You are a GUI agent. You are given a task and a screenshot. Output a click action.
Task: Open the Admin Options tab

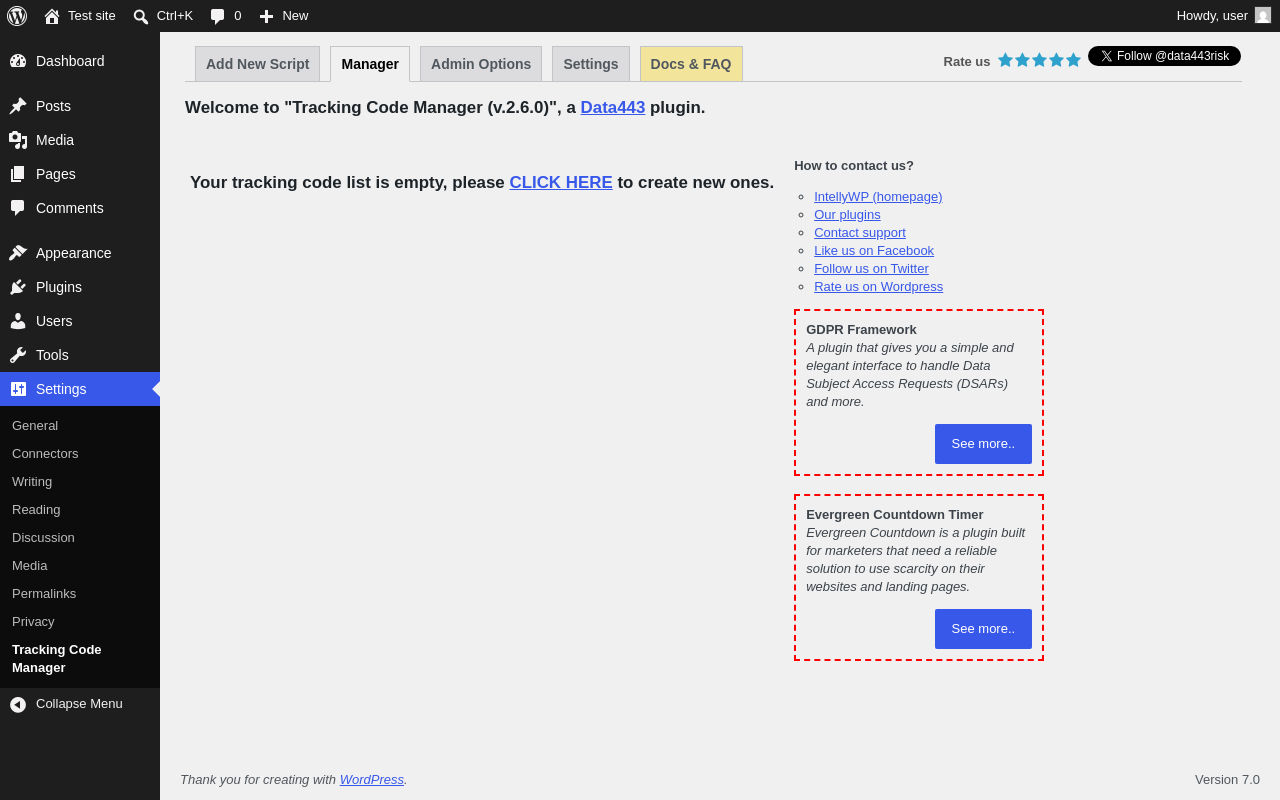click(481, 64)
